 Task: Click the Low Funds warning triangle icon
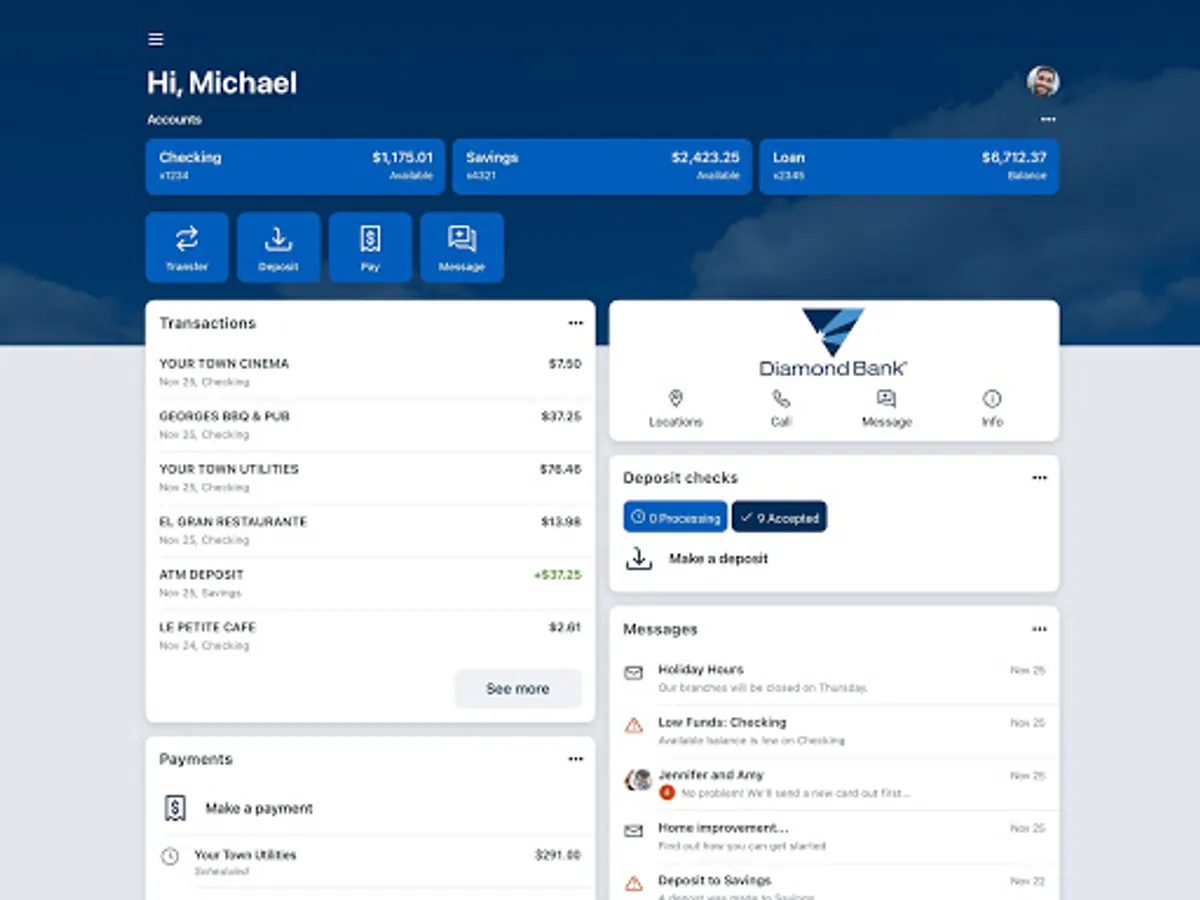634,725
